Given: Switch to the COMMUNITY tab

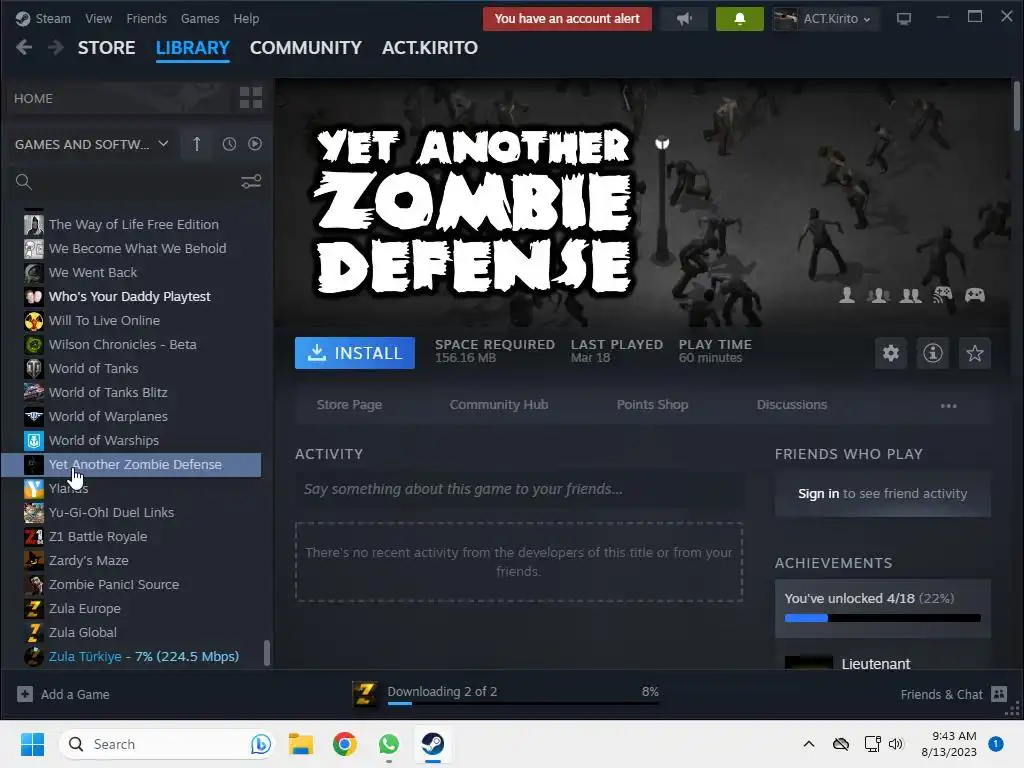Looking at the screenshot, I should [306, 48].
